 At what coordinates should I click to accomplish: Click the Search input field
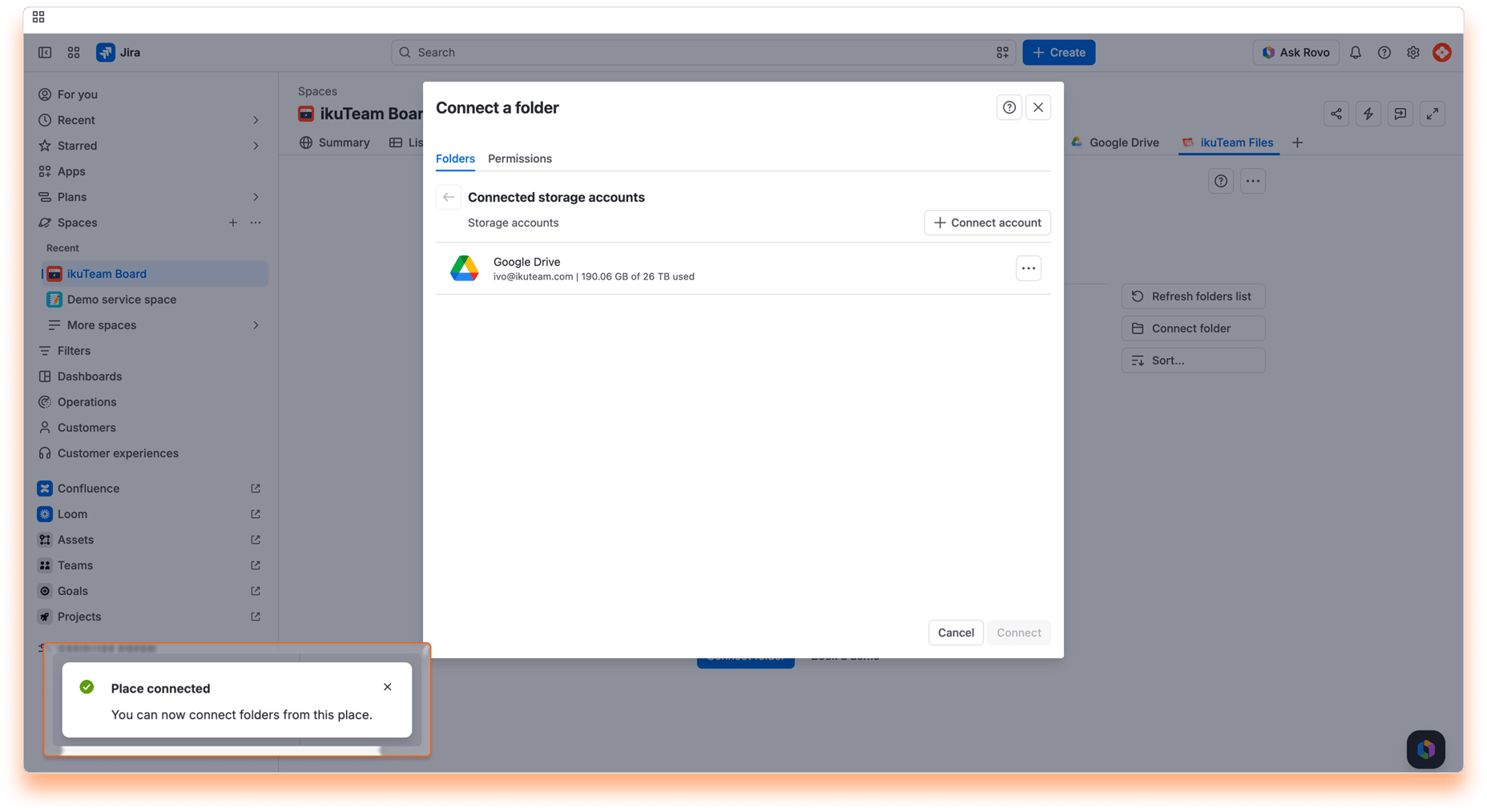pos(703,52)
